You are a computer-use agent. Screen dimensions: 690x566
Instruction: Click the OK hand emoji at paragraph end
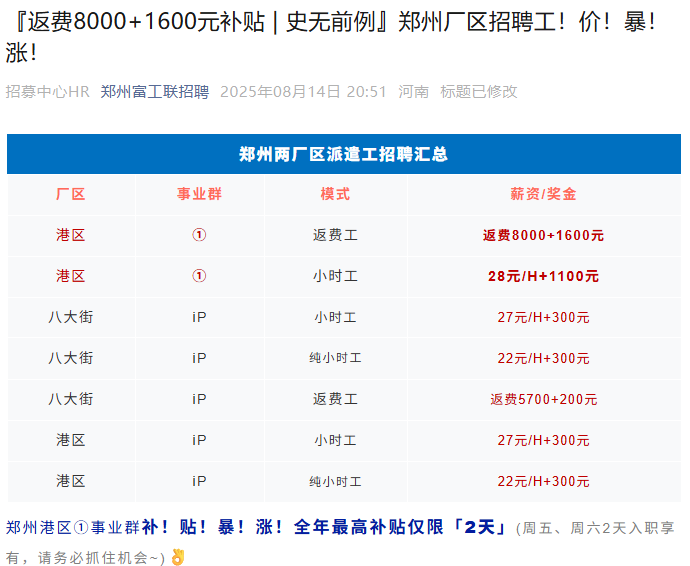click(178, 557)
